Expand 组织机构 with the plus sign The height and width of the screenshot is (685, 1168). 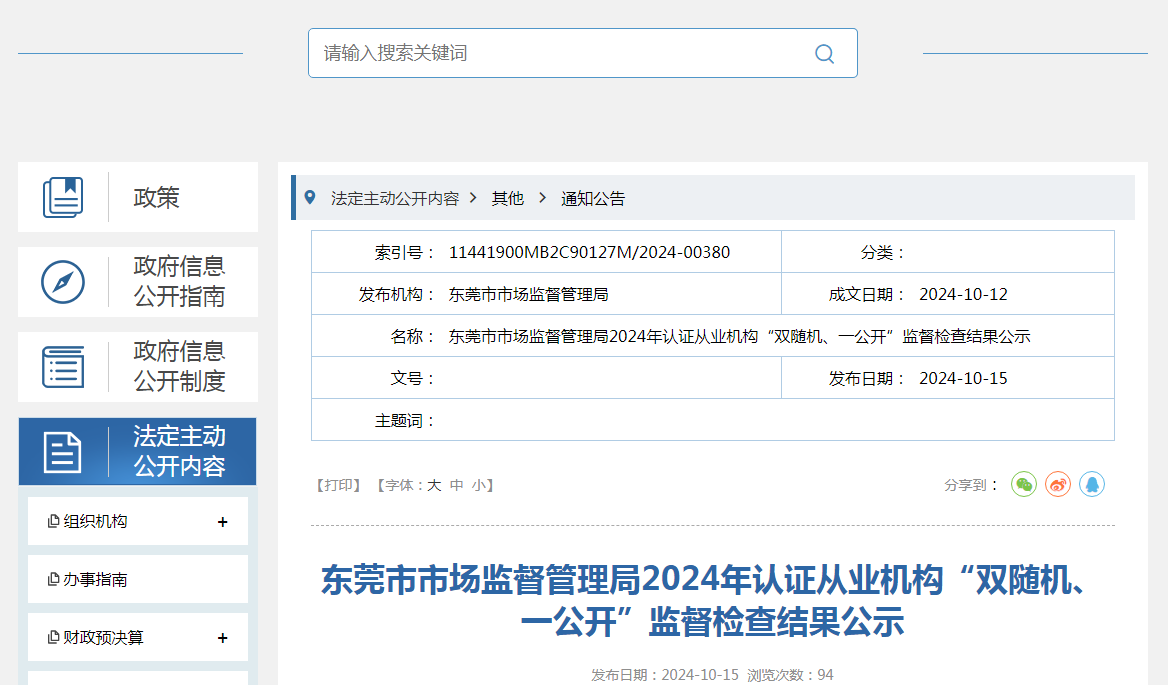coord(222,522)
